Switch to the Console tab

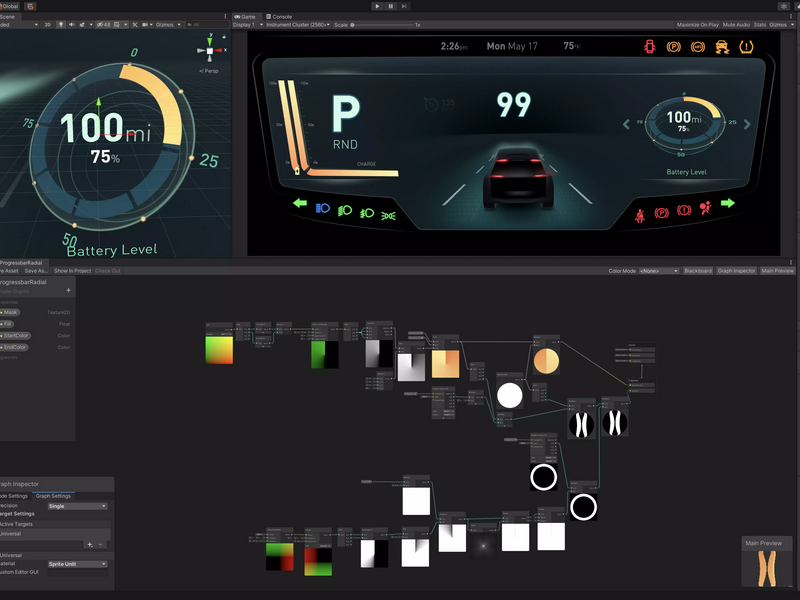pos(279,16)
